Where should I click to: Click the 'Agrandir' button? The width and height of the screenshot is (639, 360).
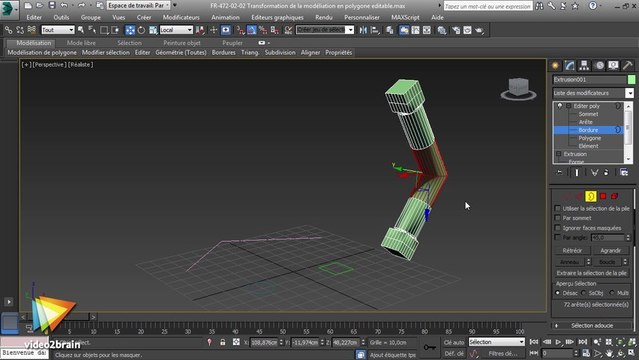click(x=610, y=251)
